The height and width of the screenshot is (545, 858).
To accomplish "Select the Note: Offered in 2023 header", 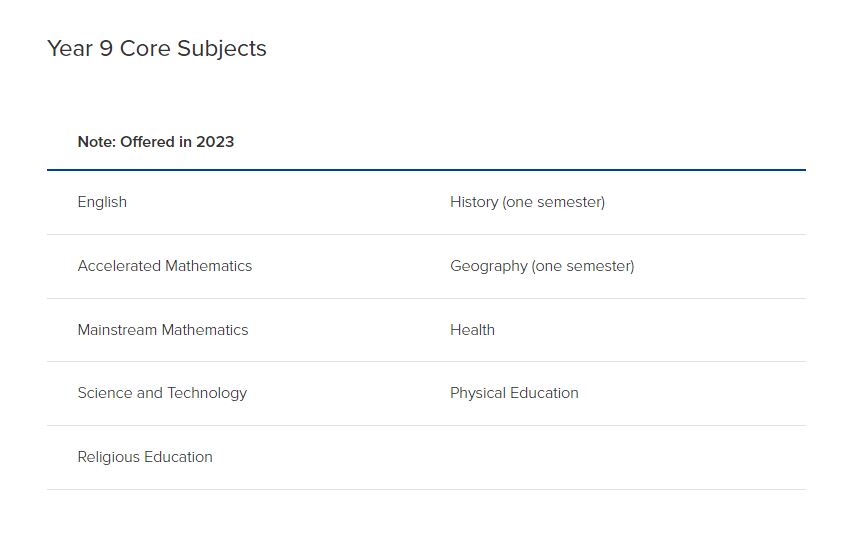I will pos(155,142).
